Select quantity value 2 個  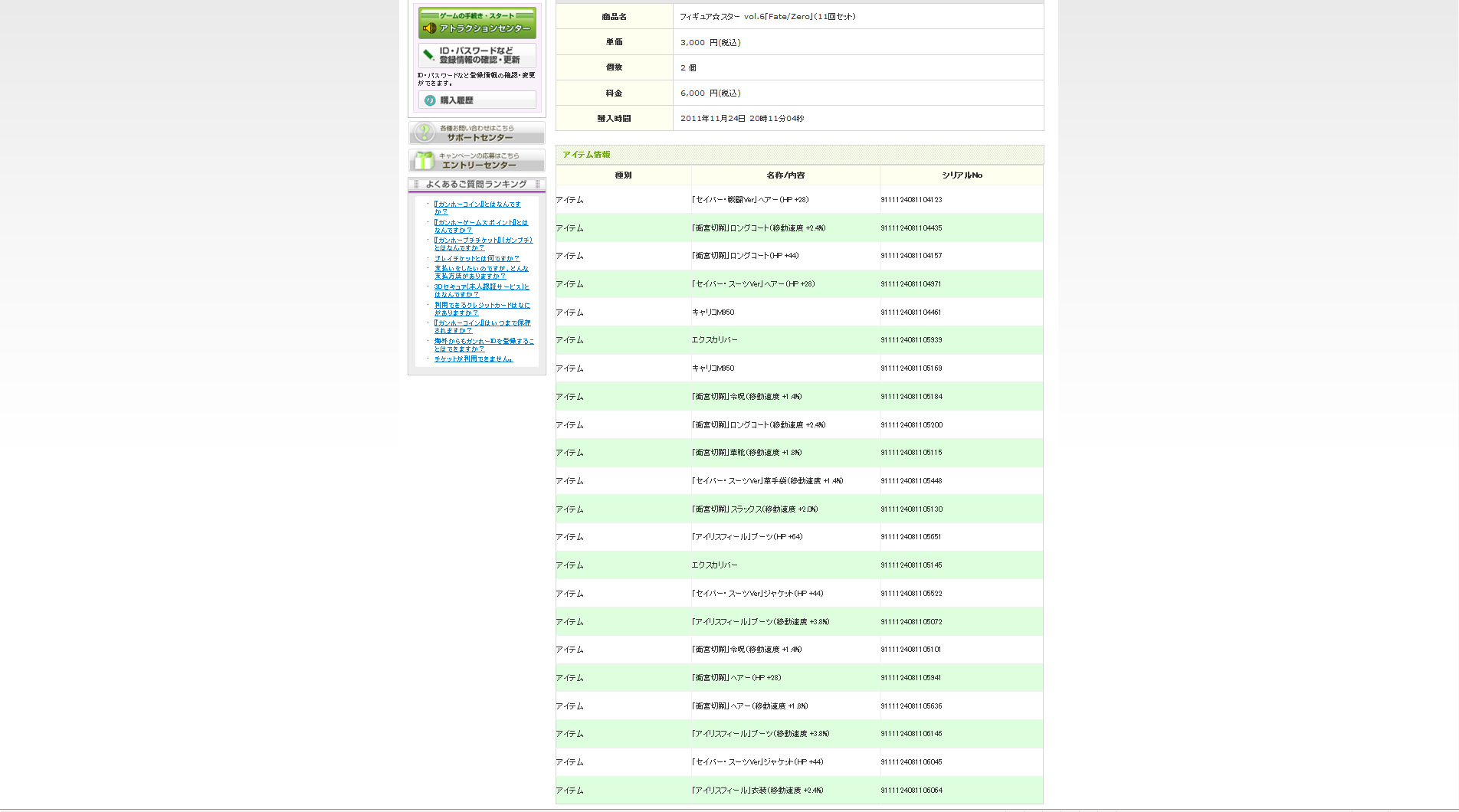click(x=688, y=67)
